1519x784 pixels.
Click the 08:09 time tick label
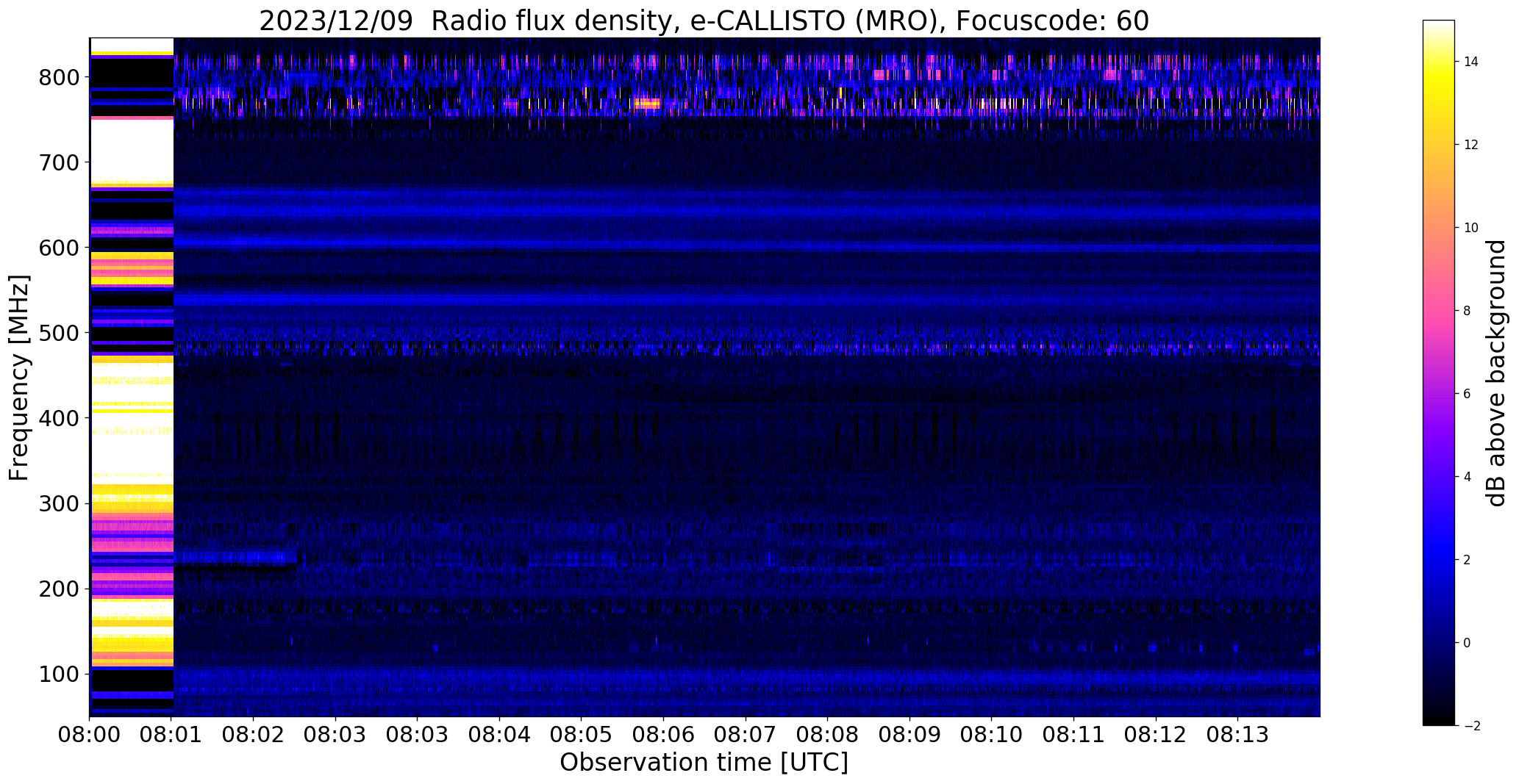point(909,735)
